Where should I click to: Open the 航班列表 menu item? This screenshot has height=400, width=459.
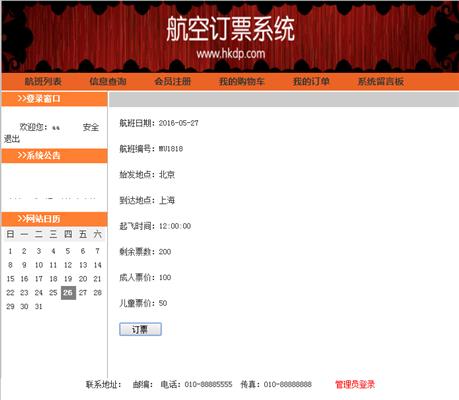43,81
